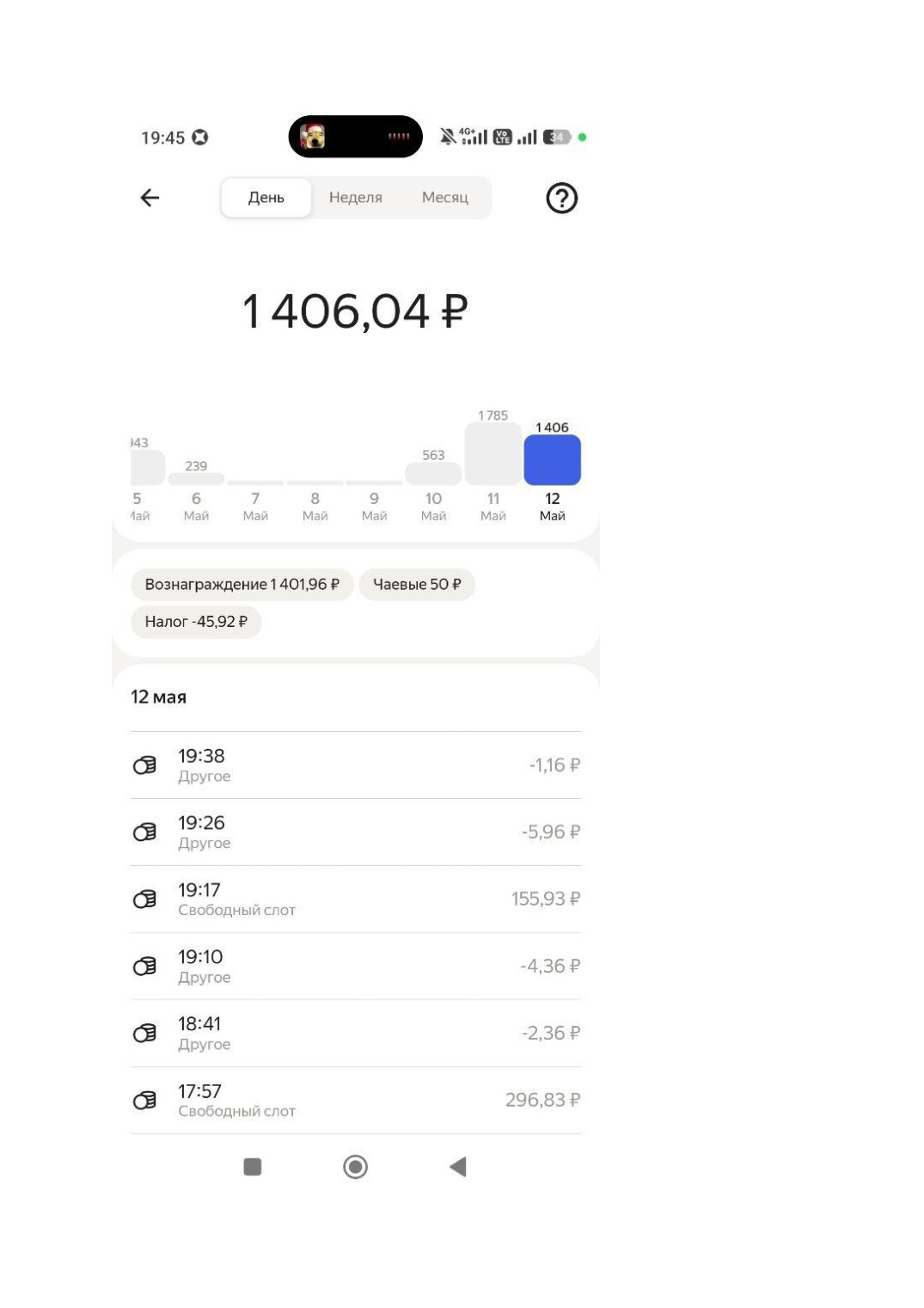Select the 10 Май bar showing 563
This screenshot has height=1308, width=924.
click(433, 474)
